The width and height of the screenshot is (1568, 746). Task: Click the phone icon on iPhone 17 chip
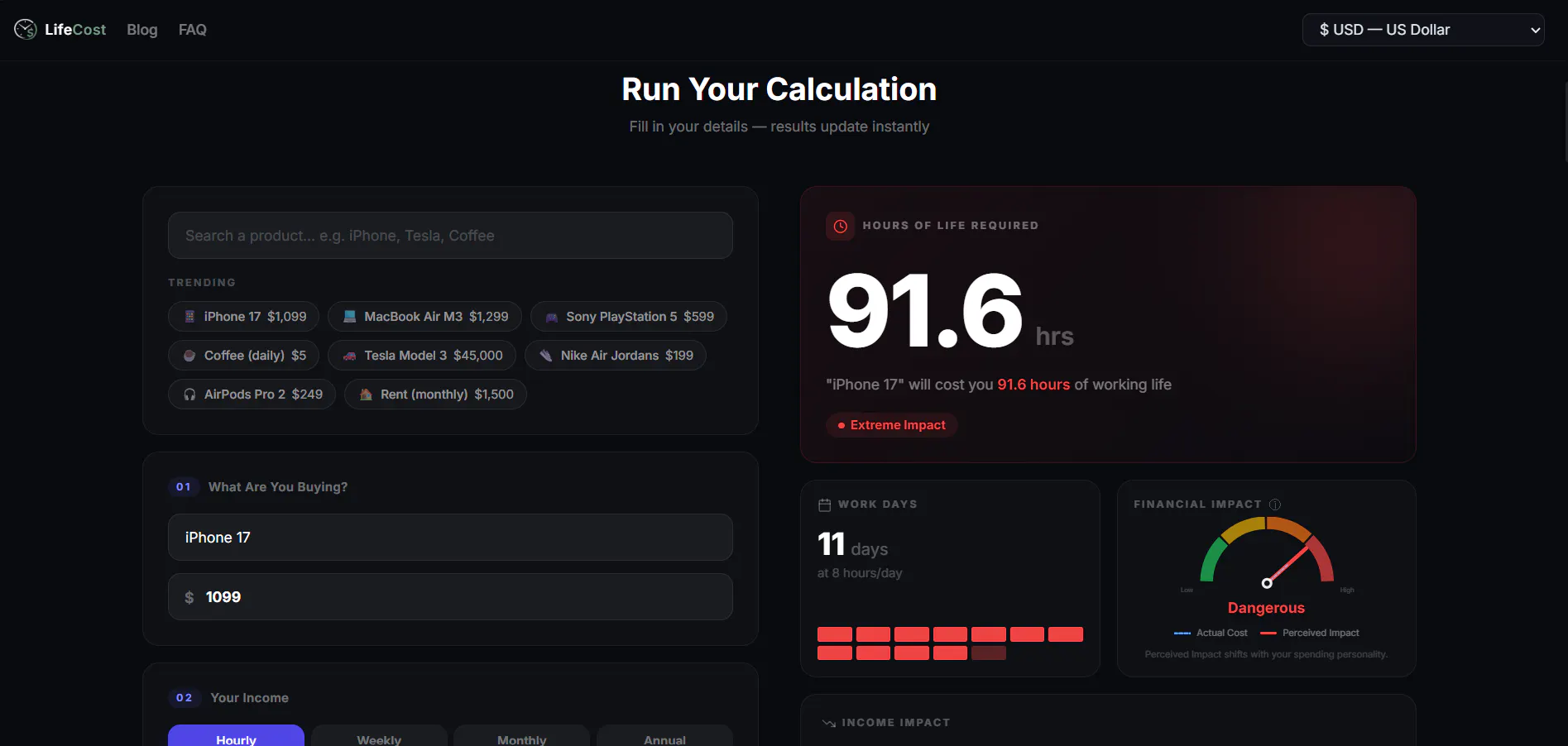click(189, 317)
